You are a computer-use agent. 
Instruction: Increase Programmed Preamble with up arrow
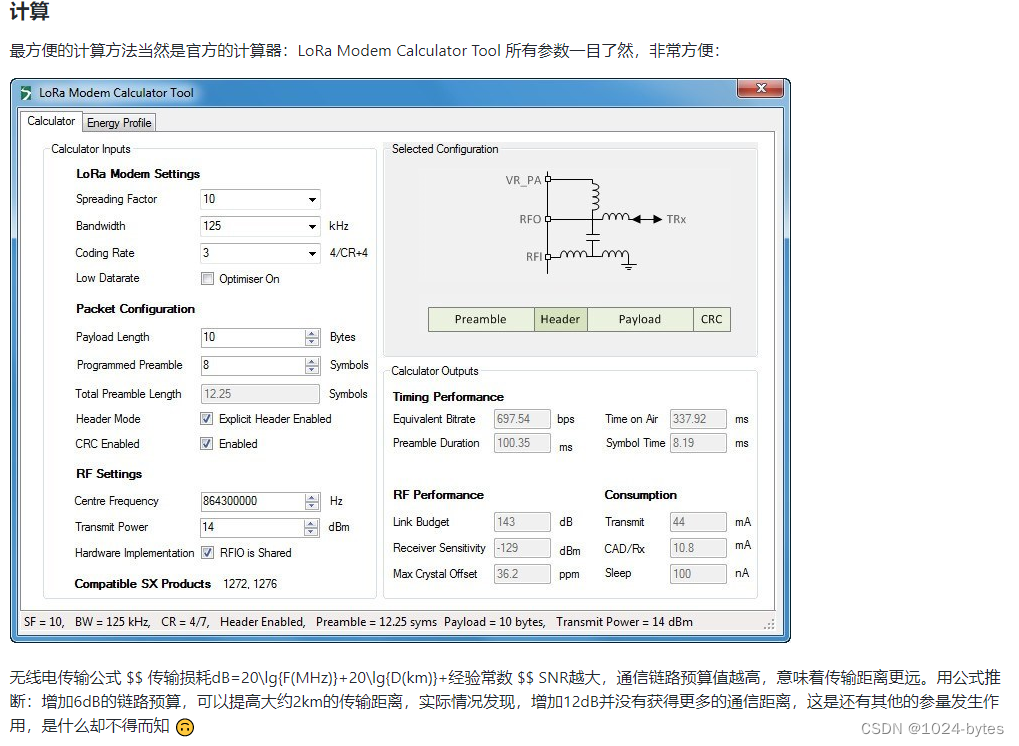pyautogui.click(x=312, y=361)
